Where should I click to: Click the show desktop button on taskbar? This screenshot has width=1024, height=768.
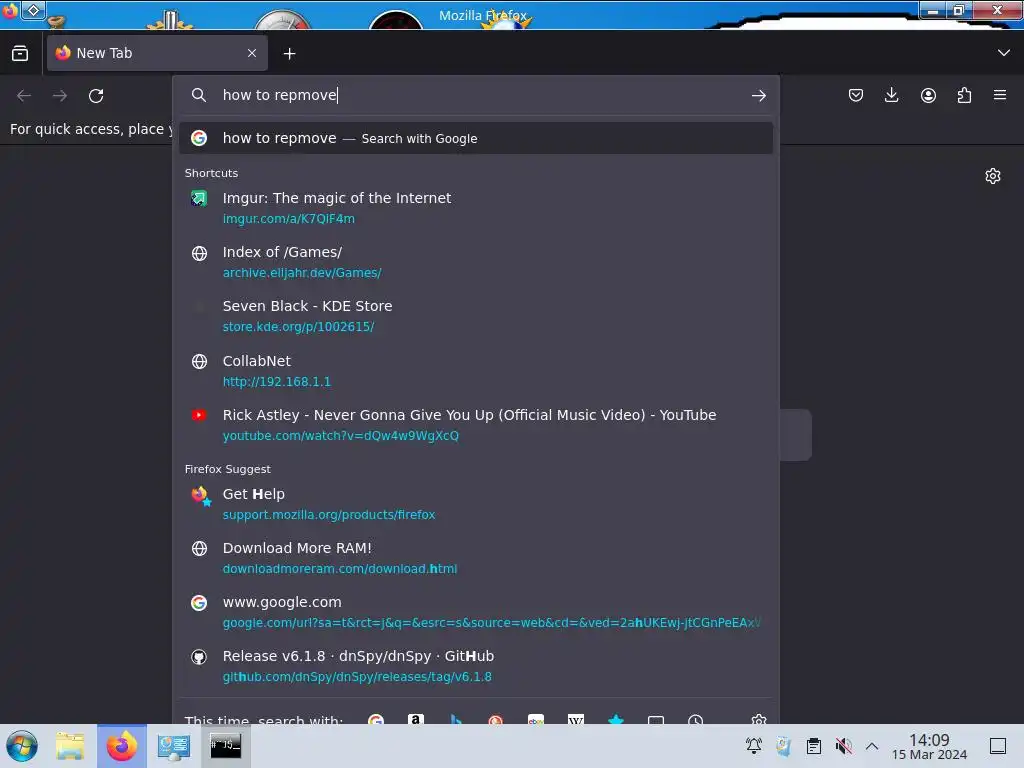pos(998,746)
